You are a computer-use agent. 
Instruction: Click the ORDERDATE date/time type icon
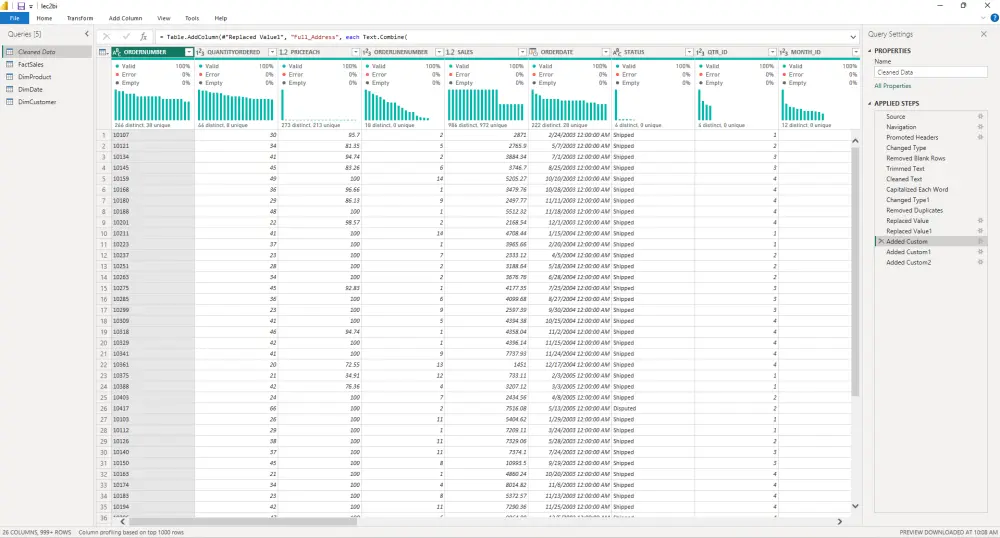tap(534, 52)
